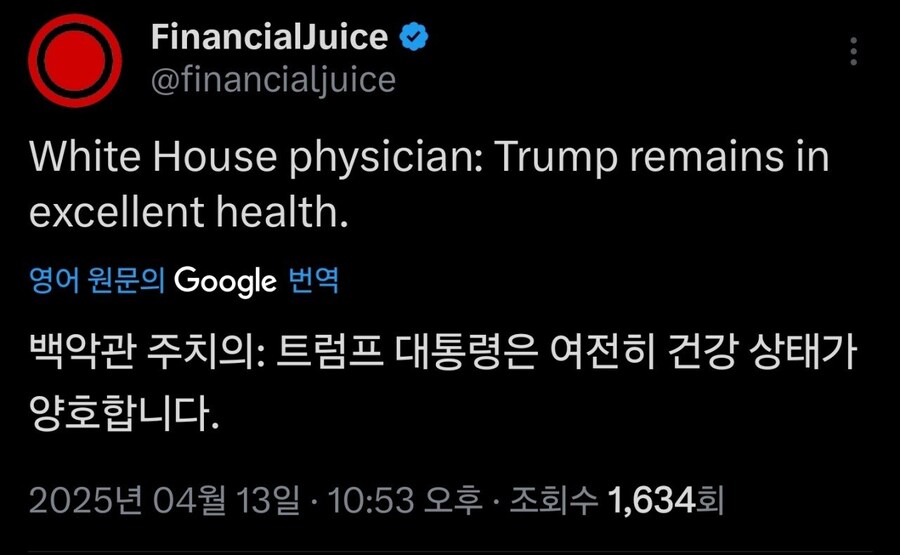
Task: Click the '영어 원문의' translation source text
Action: click(x=97, y=281)
